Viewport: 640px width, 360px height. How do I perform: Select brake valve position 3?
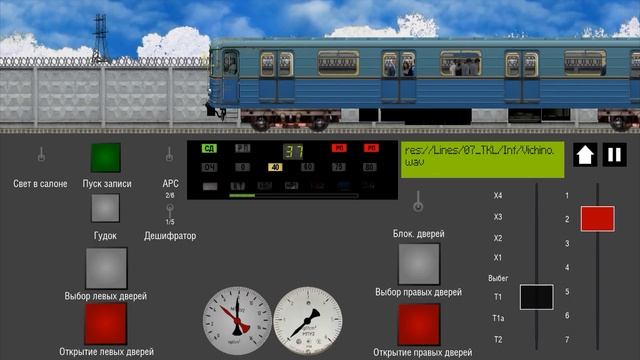click(x=567, y=244)
